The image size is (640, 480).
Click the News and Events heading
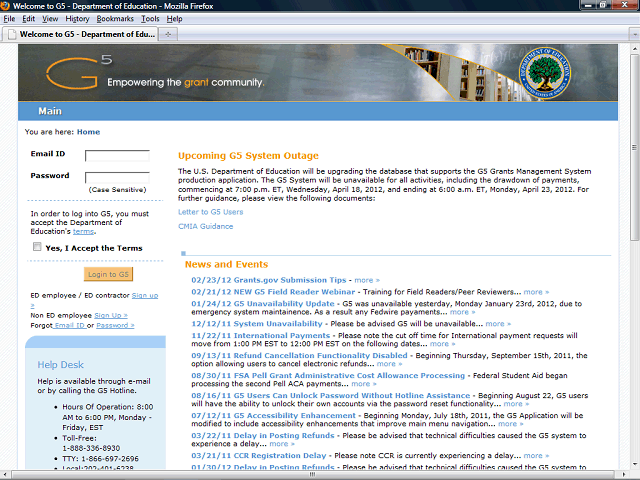[227, 264]
